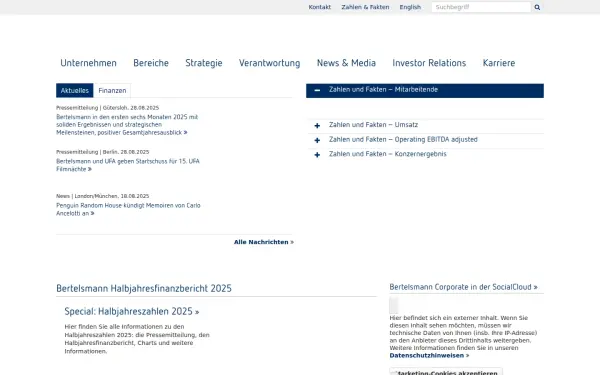Click the News | London/München date line
600x375 pixels.
click(x=103, y=196)
